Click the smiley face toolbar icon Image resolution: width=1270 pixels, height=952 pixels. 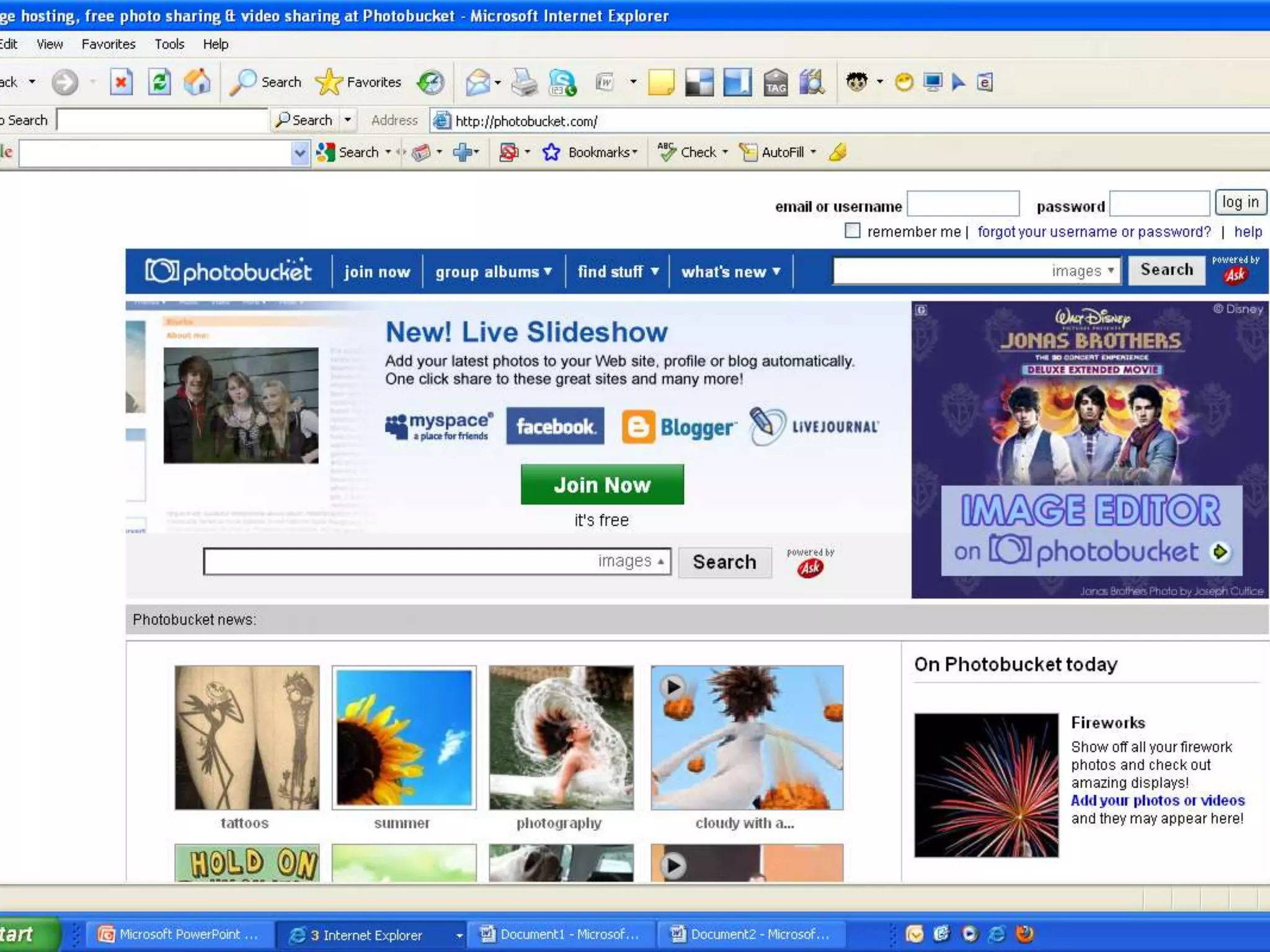tap(904, 82)
